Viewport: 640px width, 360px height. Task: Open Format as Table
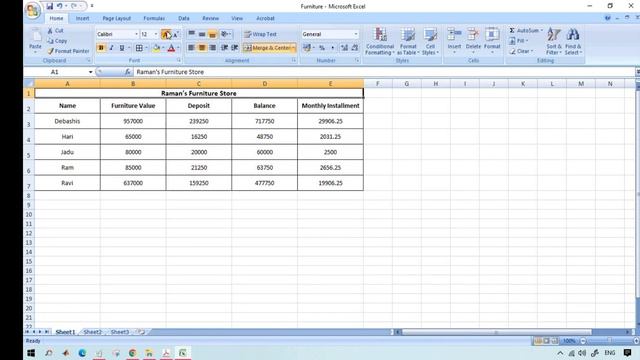(408, 41)
